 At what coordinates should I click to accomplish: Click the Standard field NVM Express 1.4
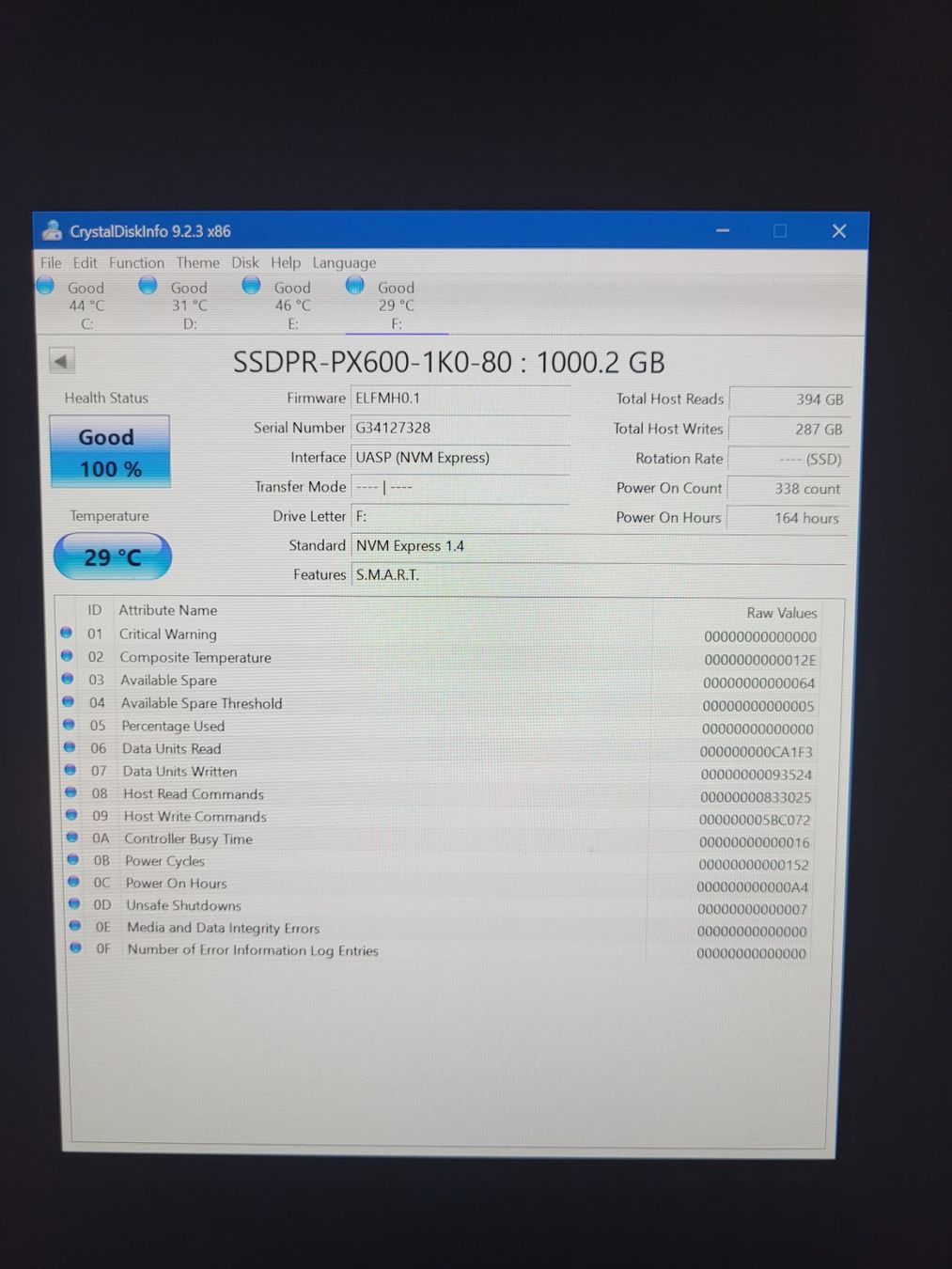(x=599, y=546)
